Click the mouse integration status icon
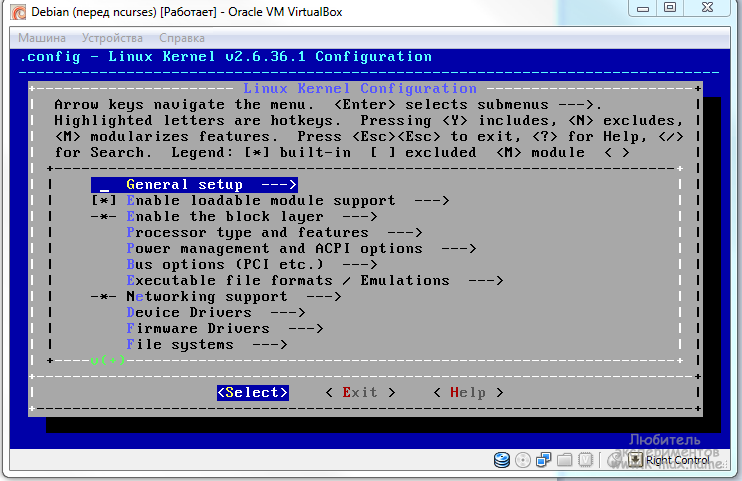The height and width of the screenshot is (481, 742). point(615,460)
